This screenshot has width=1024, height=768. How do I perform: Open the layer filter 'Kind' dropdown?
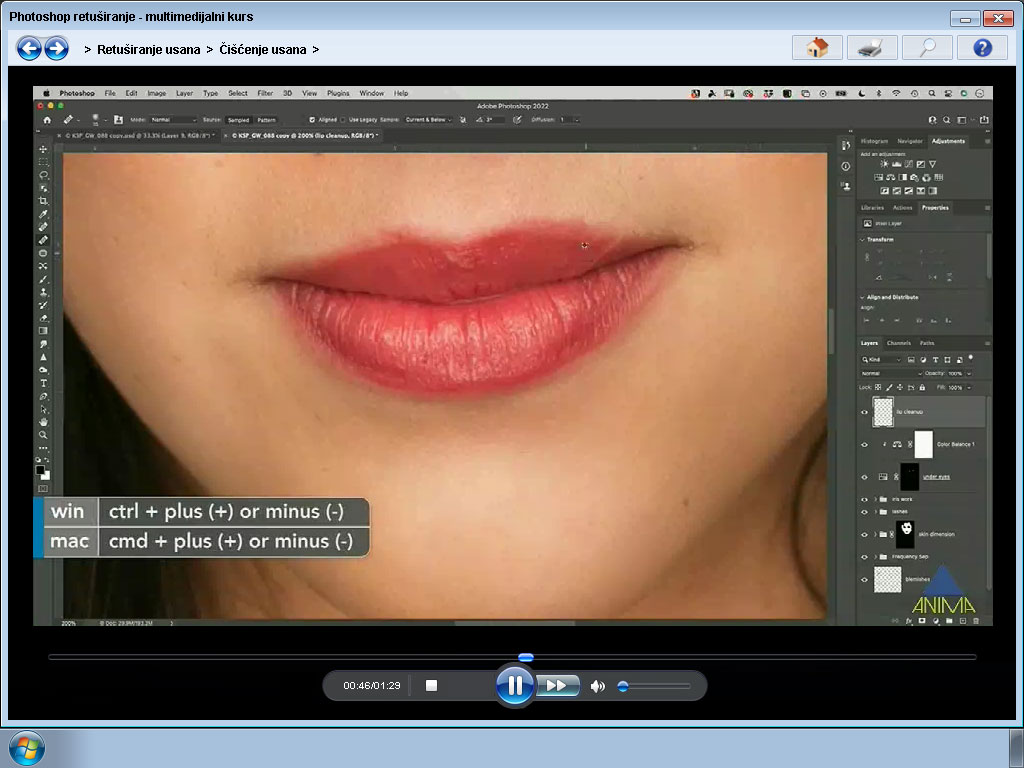point(881,360)
